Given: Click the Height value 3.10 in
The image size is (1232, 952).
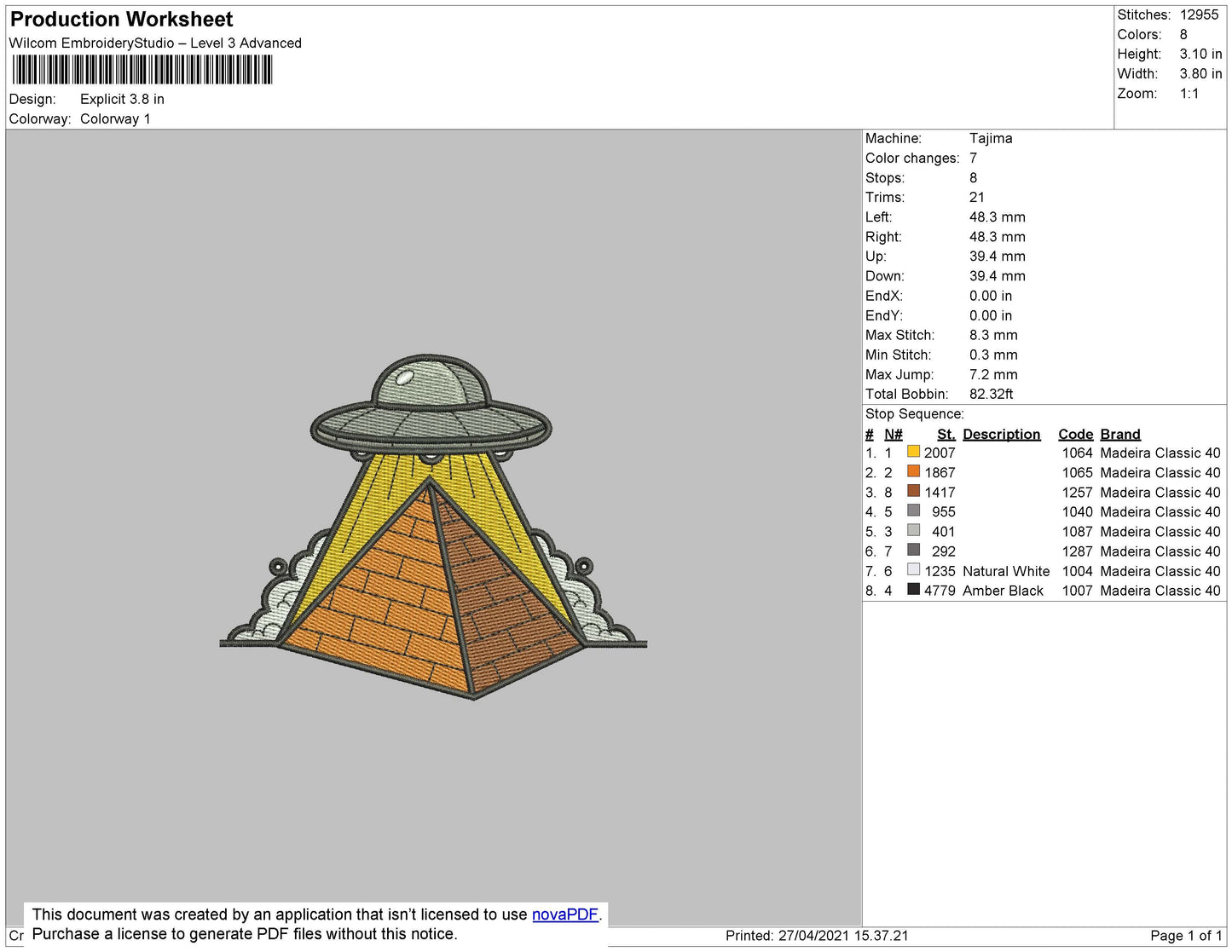Looking at the screenshot, I should (1200, 54).
